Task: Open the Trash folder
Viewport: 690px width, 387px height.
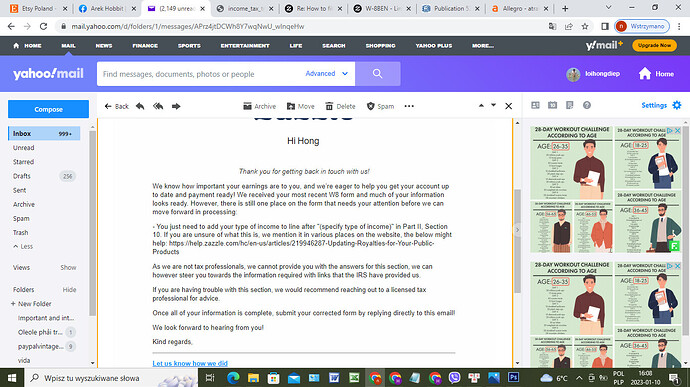Action: [x=20, y=232]
